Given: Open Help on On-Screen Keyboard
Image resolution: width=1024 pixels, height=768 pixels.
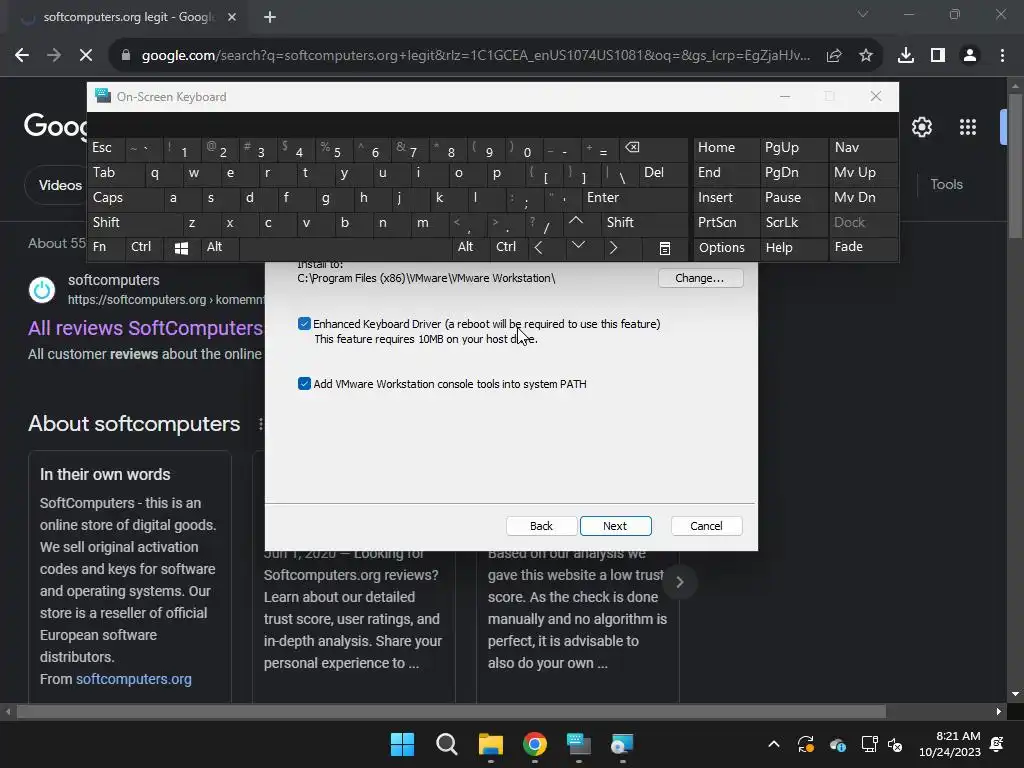Looking at the screenshot, I should tap(793, 248).
